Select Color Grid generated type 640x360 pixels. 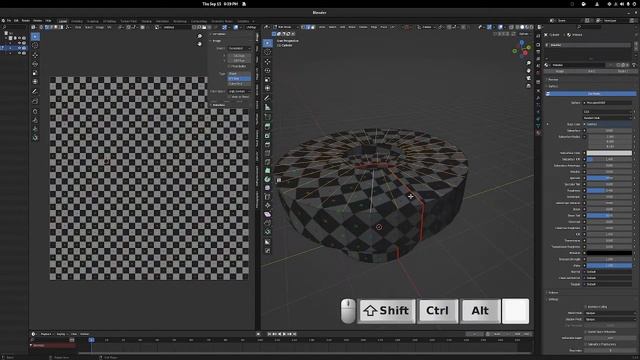click(239, 84)
